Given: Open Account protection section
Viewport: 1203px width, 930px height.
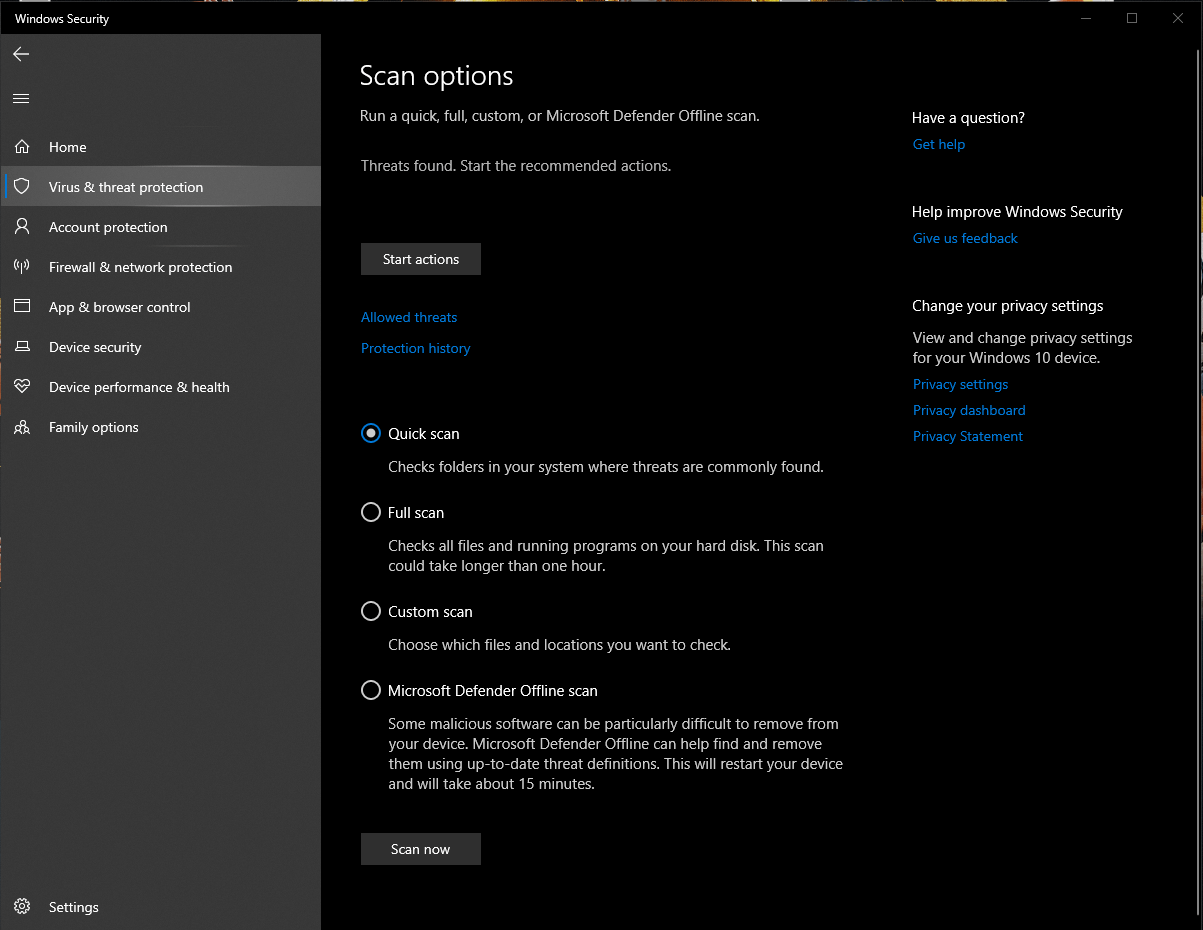Looking at the screenshot, I should [161, 227].
